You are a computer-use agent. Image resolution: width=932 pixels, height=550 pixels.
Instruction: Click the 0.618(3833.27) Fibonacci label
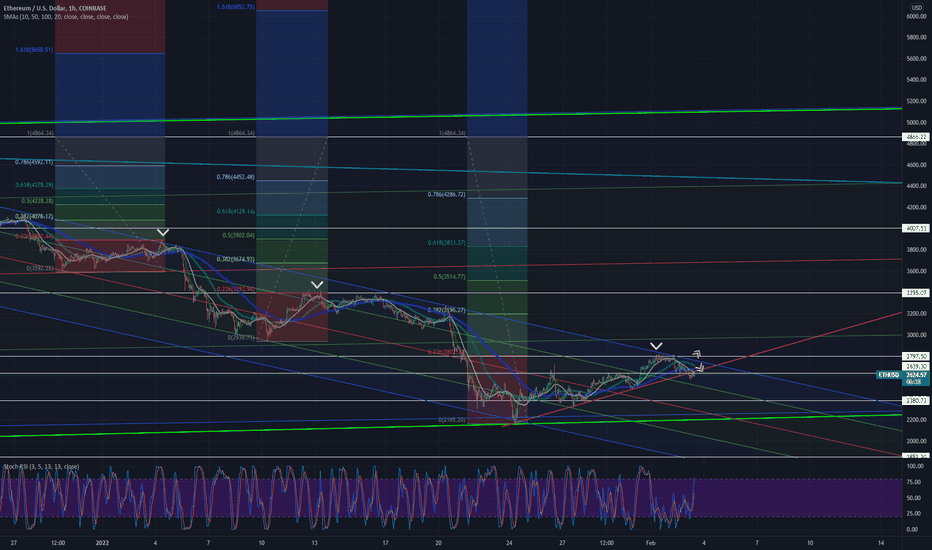446,243
